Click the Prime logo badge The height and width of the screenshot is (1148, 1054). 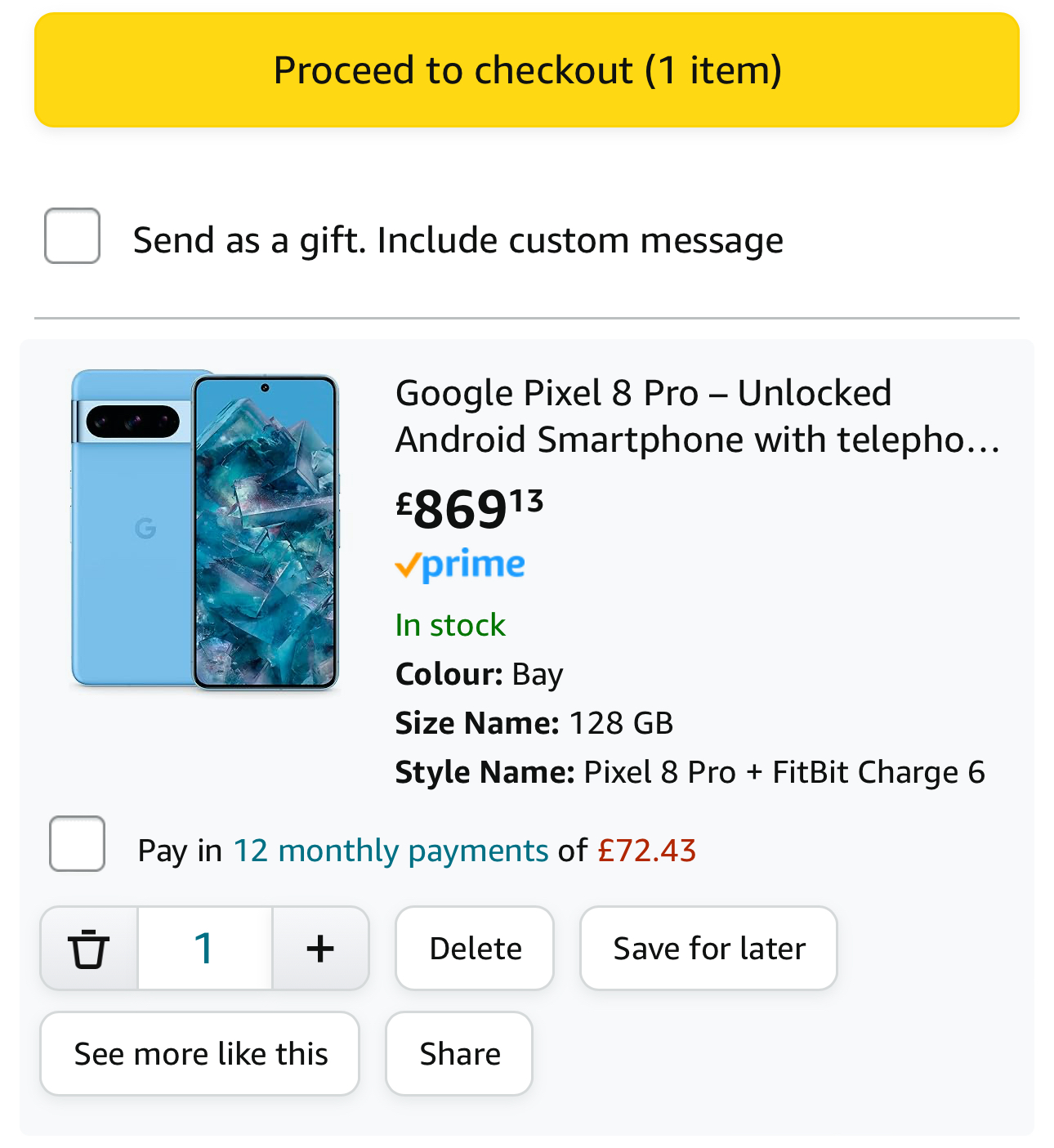[460, 565]
